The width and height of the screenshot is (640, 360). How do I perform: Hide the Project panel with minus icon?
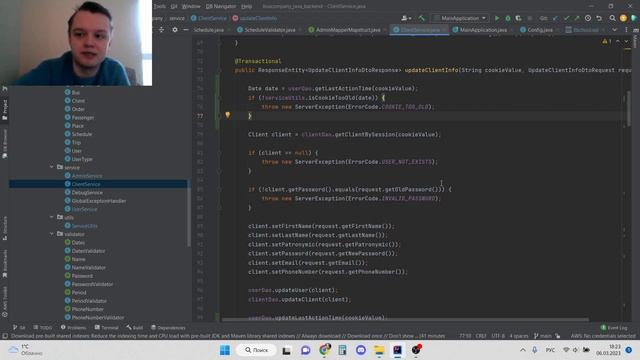(186, 30)
